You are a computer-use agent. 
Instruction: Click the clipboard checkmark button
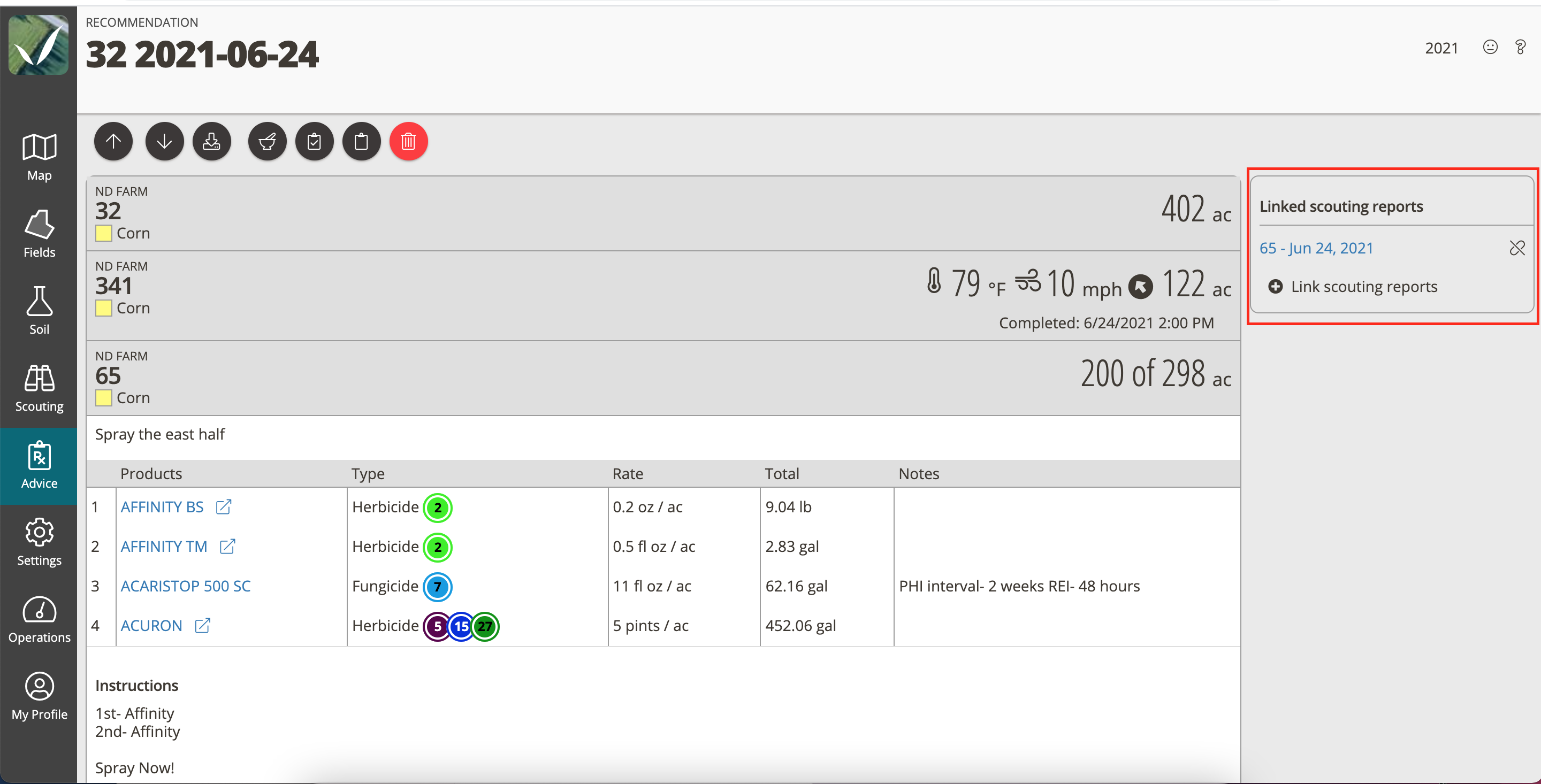(x=314, y=142)
